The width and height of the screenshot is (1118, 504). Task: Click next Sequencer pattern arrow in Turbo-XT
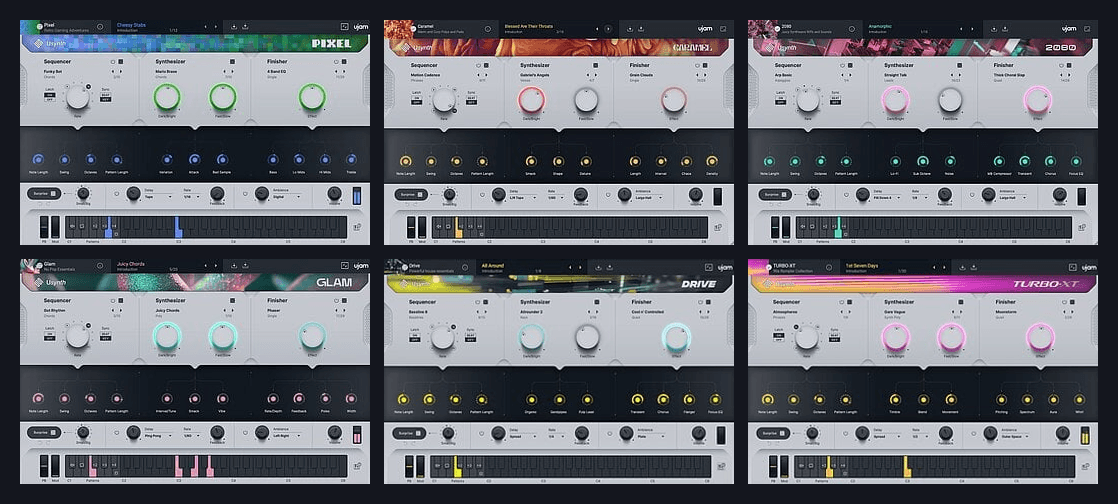pos(850,311)
